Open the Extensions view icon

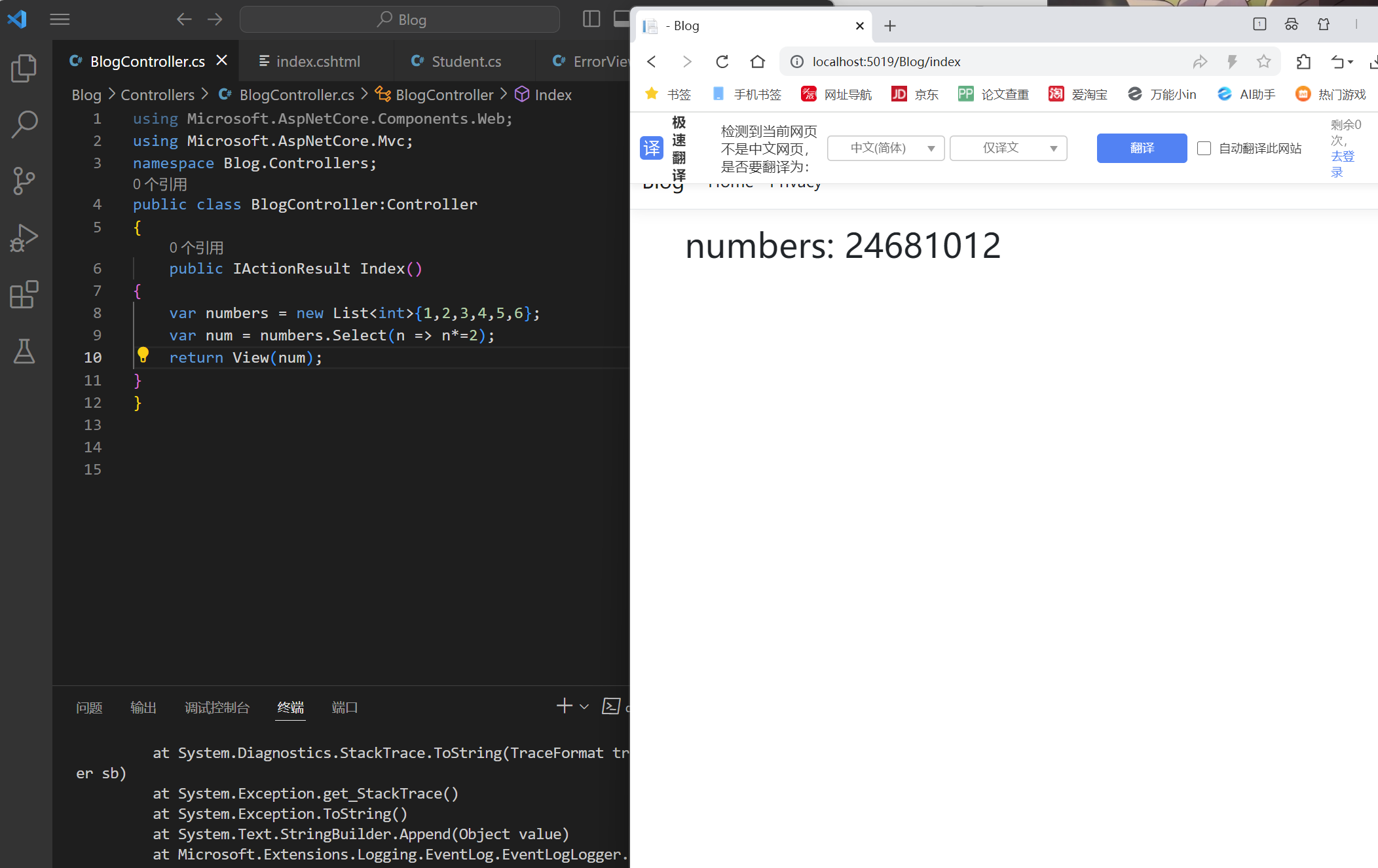click(24, 295)
